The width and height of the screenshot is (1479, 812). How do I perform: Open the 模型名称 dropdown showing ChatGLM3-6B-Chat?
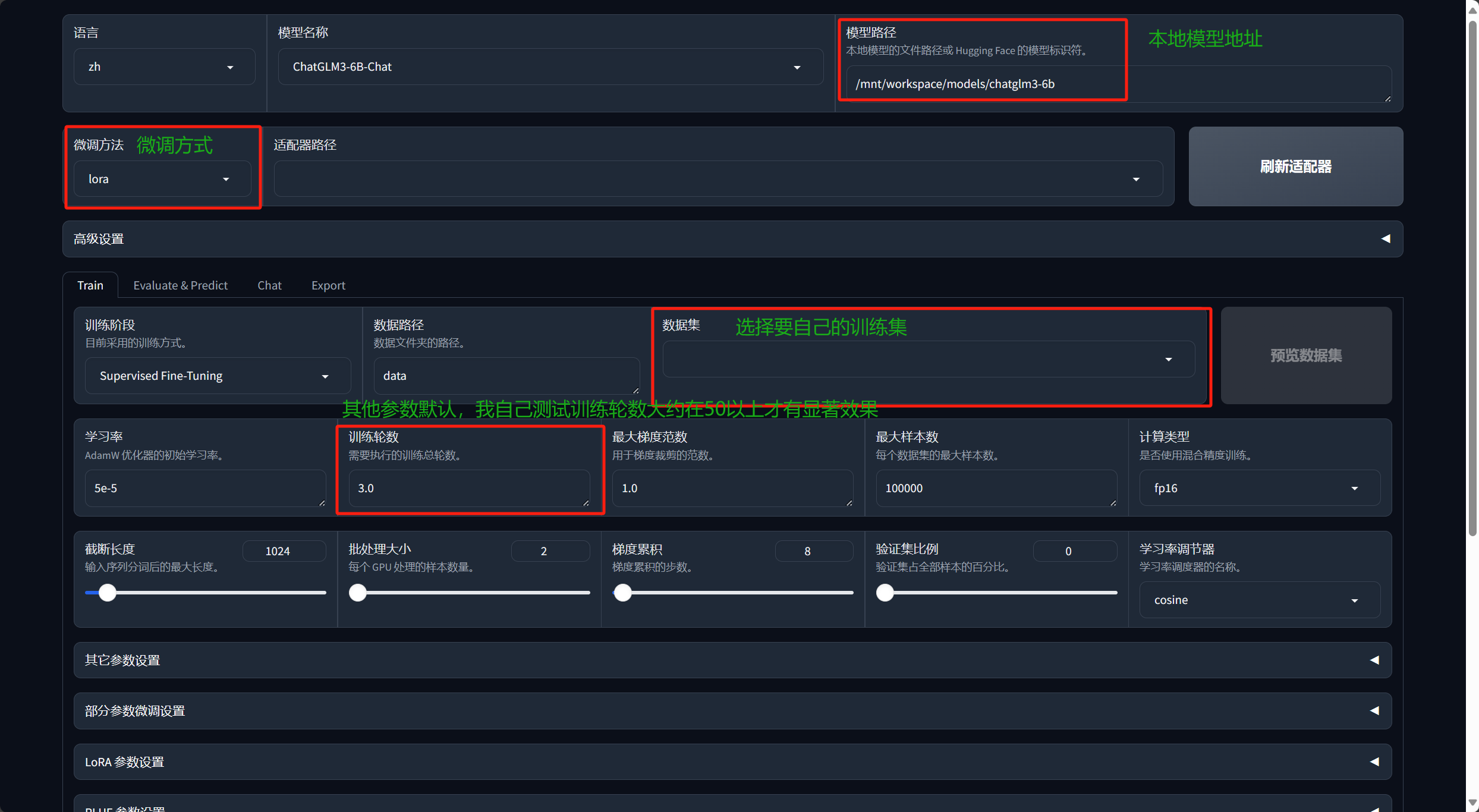tap(550, 67)
